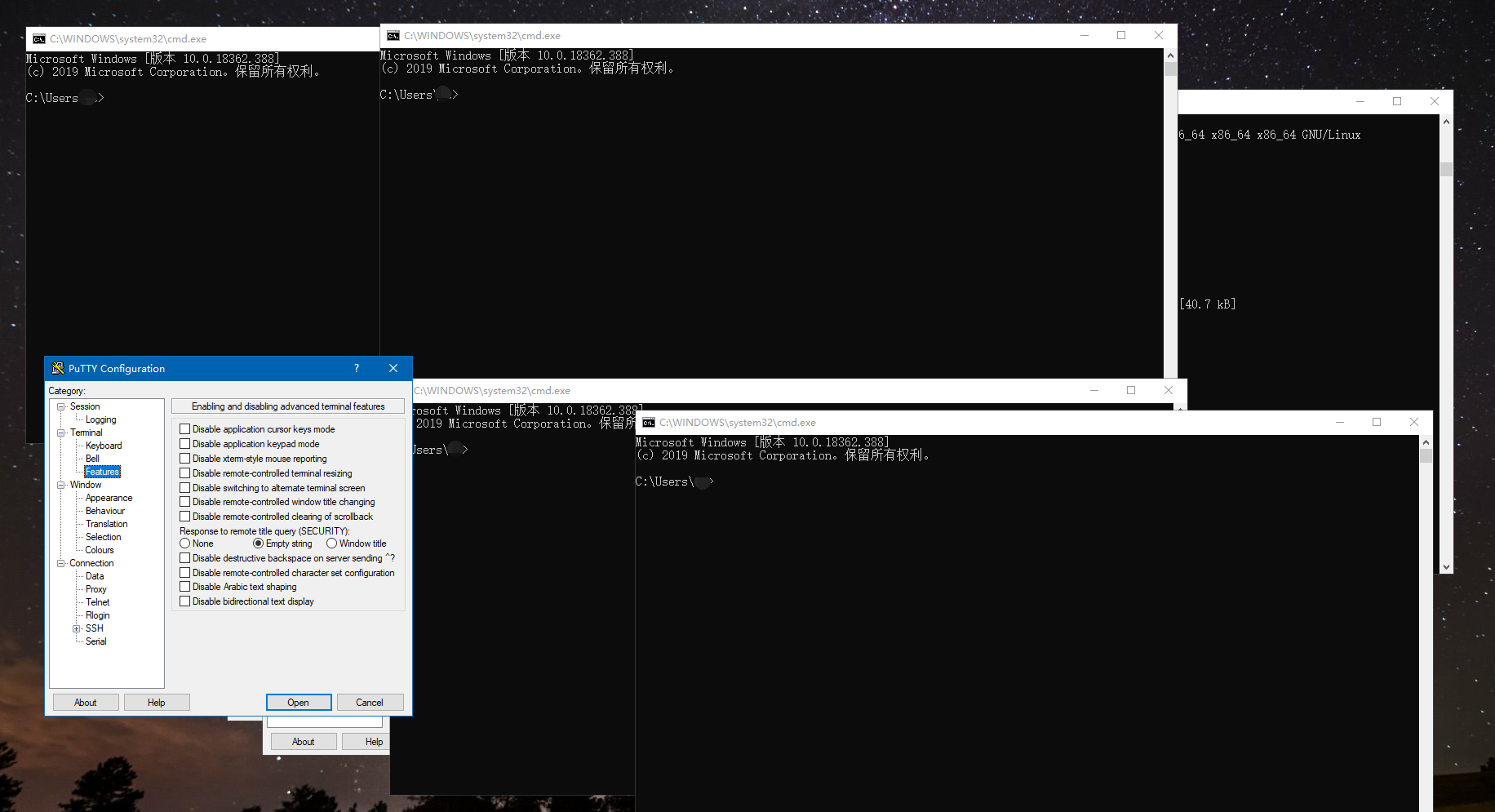
Task: Select the Features category
Action: [102, 472]
